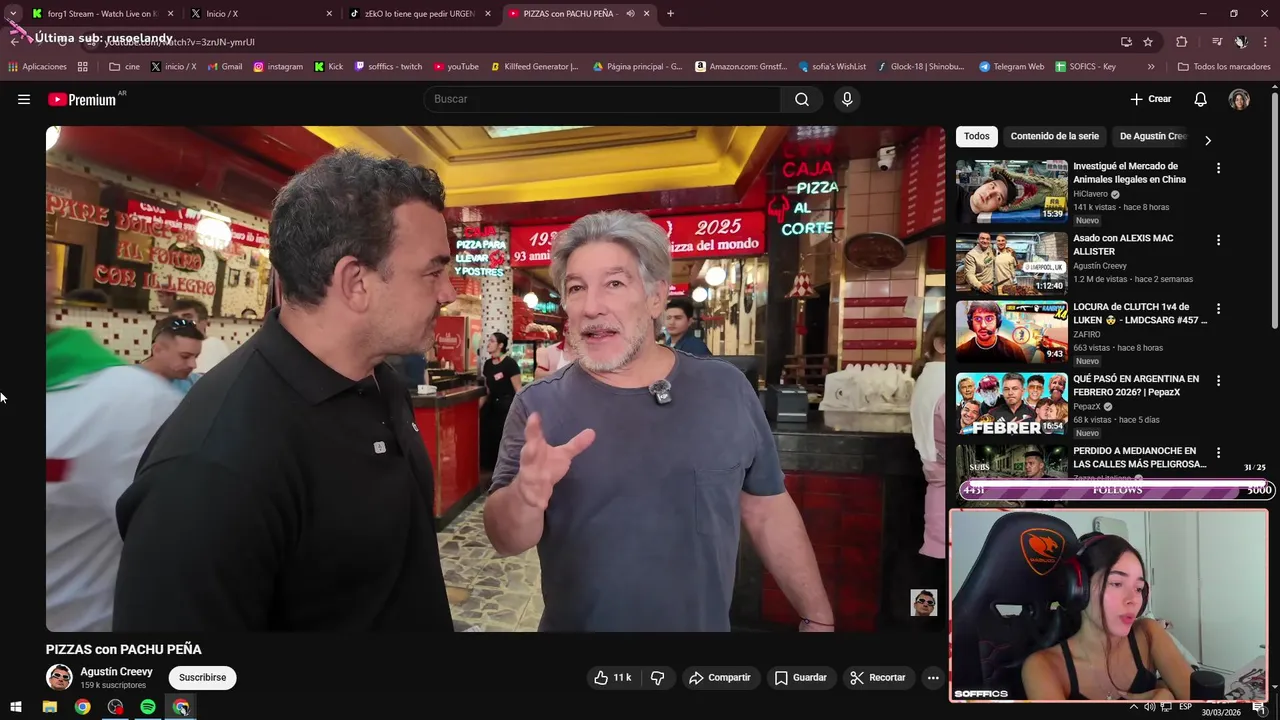Open options menu for Asado con ALEXIS video
1280x720 pixels.
pos(1218,240)
